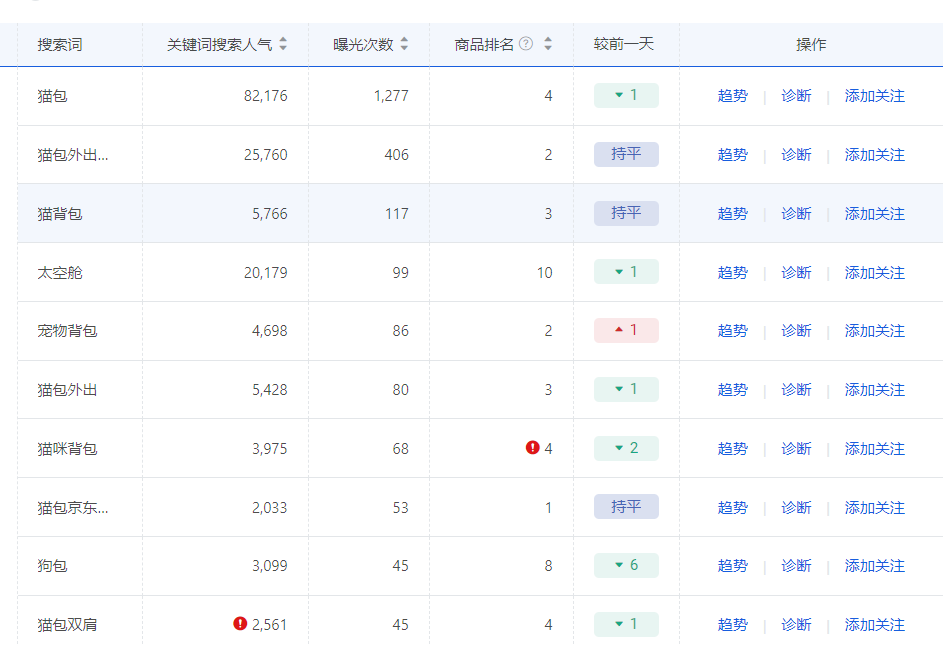Open 趋势 for the 猫包 keyword

732,96
